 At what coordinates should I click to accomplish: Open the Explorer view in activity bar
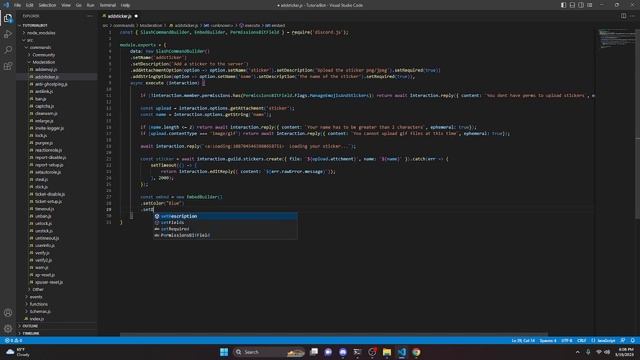[x=8, y=18]
